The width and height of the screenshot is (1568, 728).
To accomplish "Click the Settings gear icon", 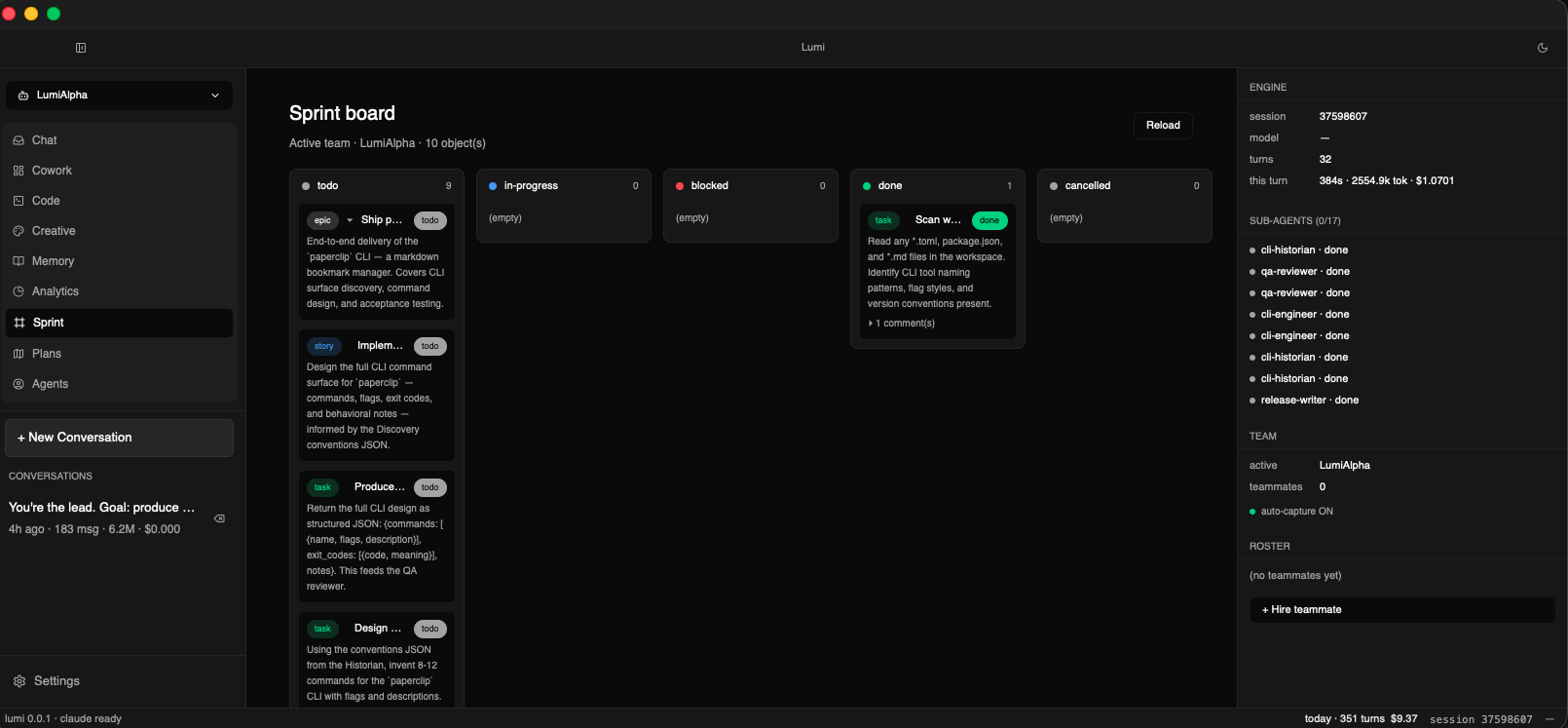I will coord(19,681).
